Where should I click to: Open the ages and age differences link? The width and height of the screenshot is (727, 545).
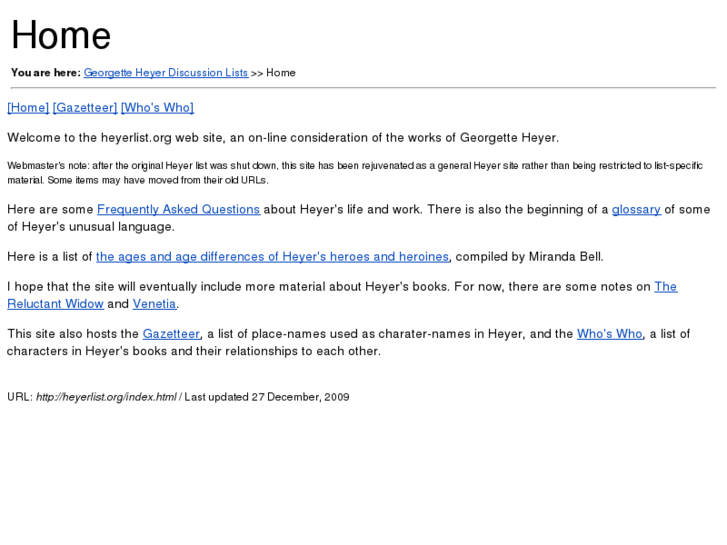coord(273,257)
